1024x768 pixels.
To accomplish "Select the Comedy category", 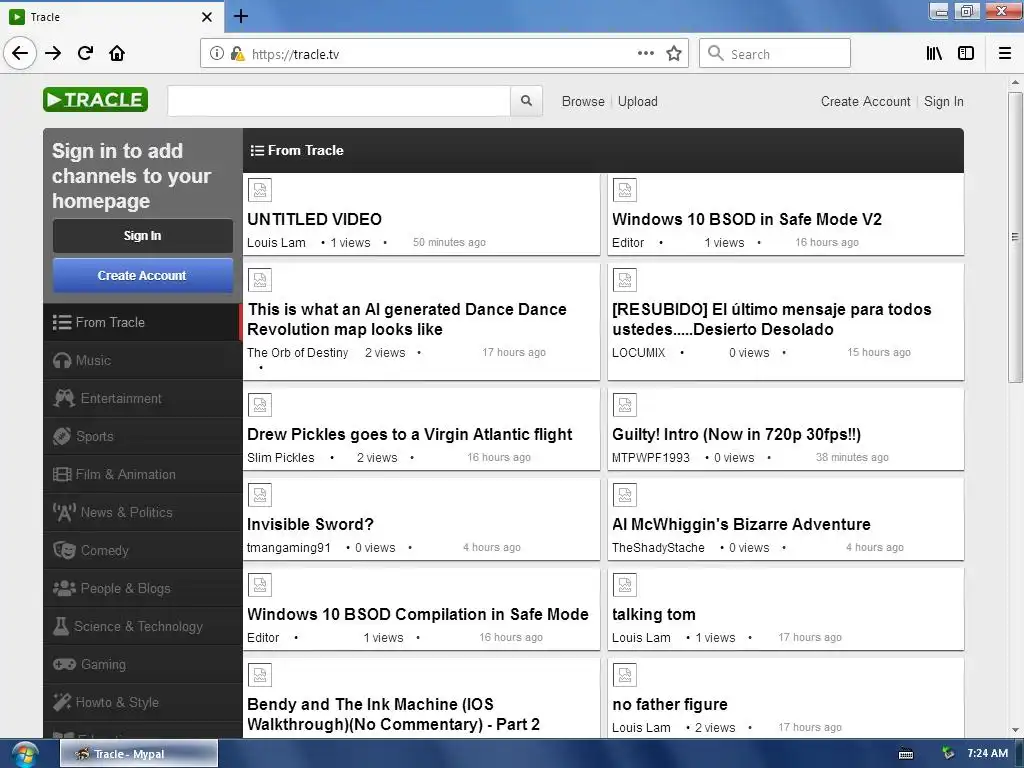I will coord(142,551).
